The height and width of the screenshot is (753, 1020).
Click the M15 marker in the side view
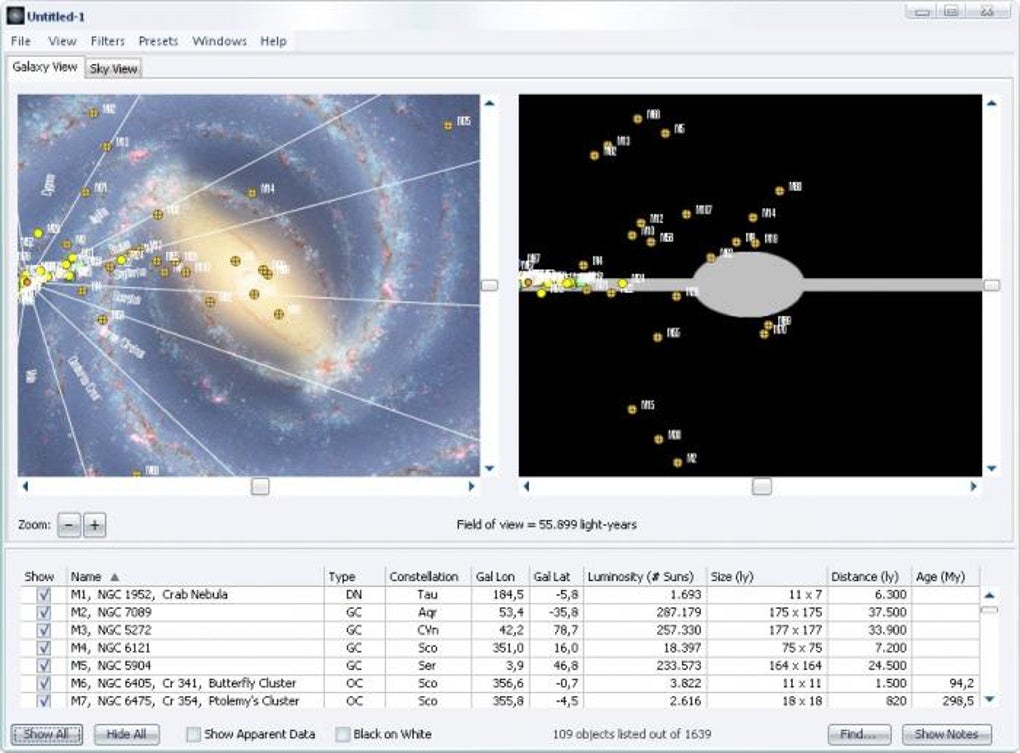632,409
